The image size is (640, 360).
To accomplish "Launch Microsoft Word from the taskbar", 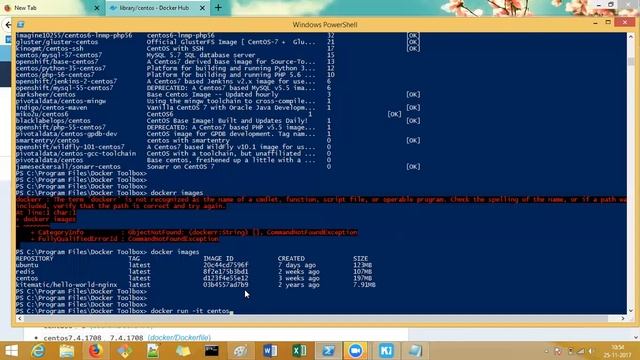I will pyautogui.click(x=270, y=351).
